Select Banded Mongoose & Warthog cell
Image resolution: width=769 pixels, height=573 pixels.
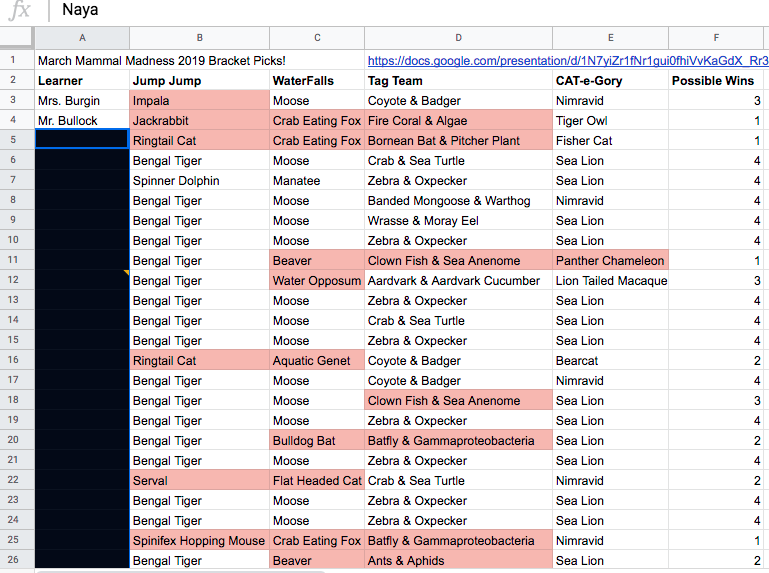[459, 201]
